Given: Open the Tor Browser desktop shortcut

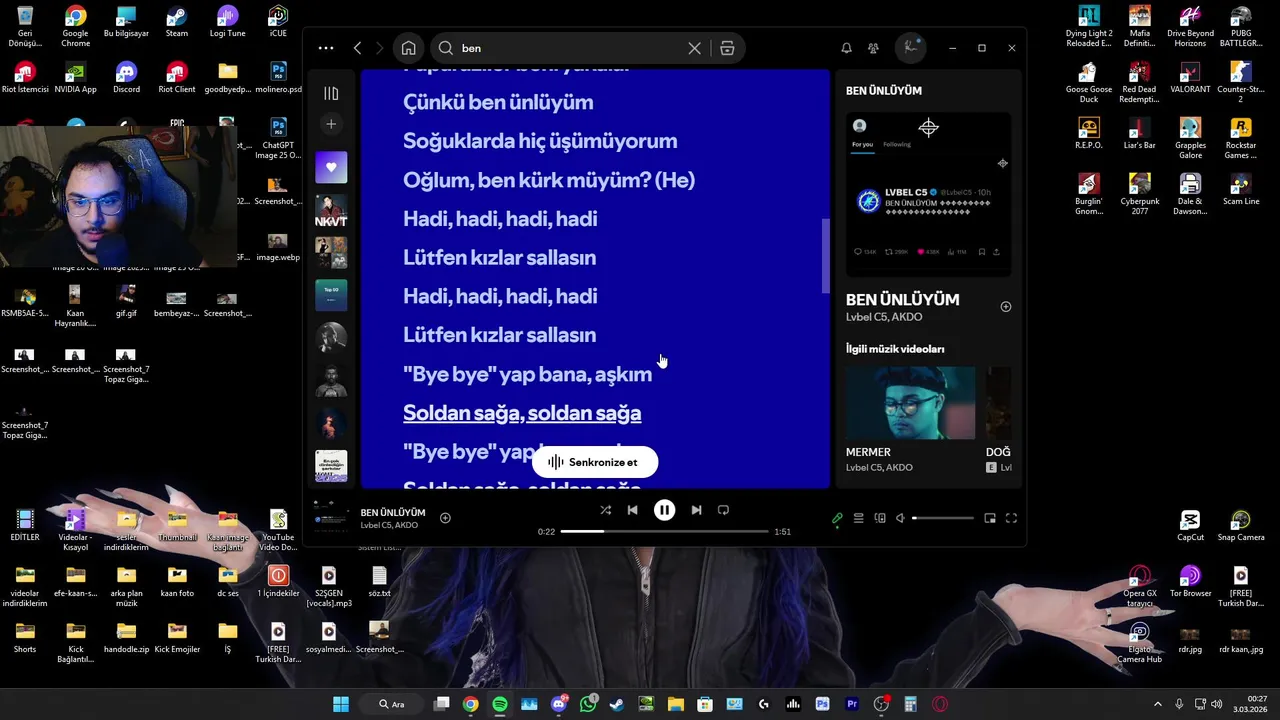Looking at the screenshot, I should [x=1190, y=582].
